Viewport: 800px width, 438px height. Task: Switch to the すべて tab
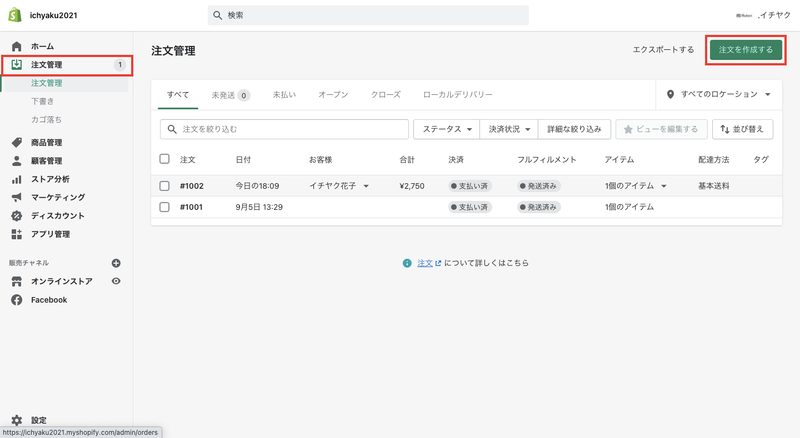(x=178, y=94)
